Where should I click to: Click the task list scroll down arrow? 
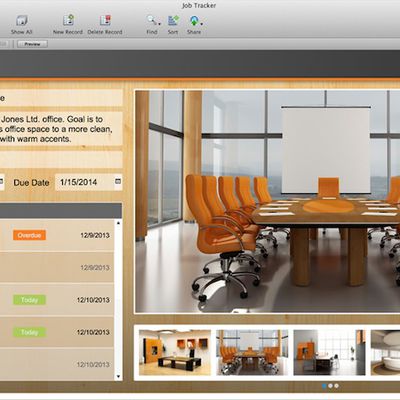pyautogui.click(x=118, y=377)
